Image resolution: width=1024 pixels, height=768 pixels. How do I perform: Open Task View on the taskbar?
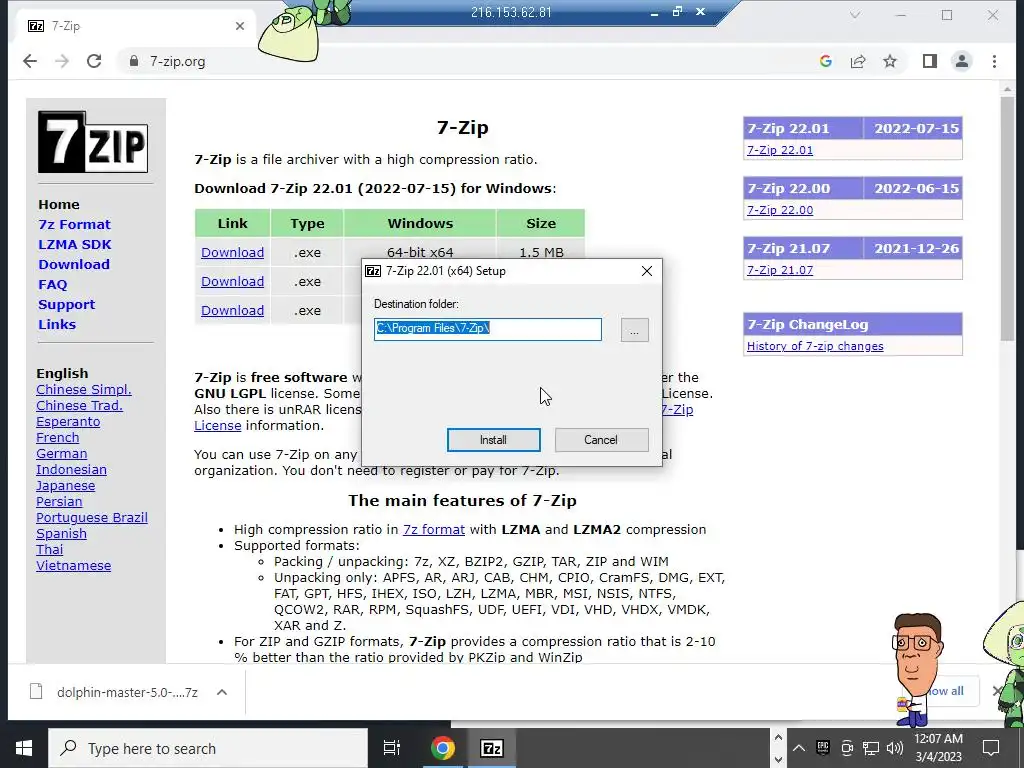392,748
